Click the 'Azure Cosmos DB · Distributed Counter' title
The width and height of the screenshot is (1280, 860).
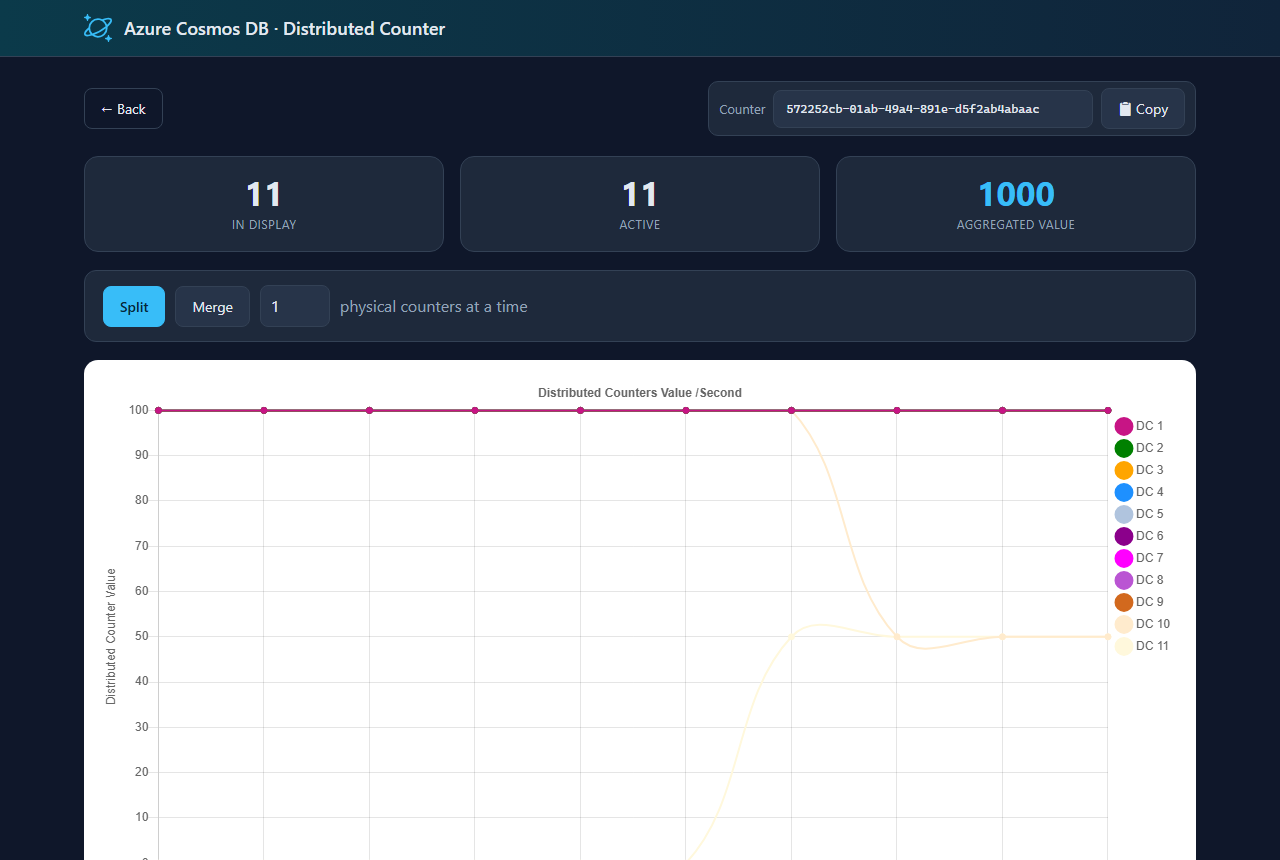[x=284, y=29]
